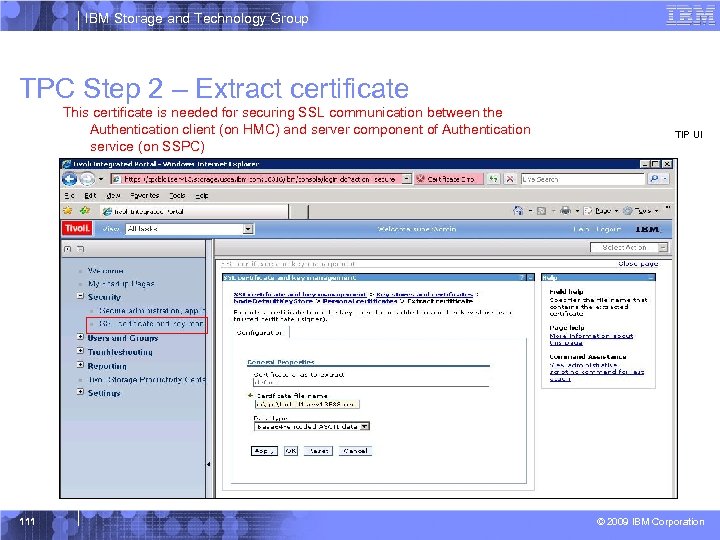Open the Page dropdown in command bar
Viewport: 720px width, 540px height.
click(x=602, y=211)
